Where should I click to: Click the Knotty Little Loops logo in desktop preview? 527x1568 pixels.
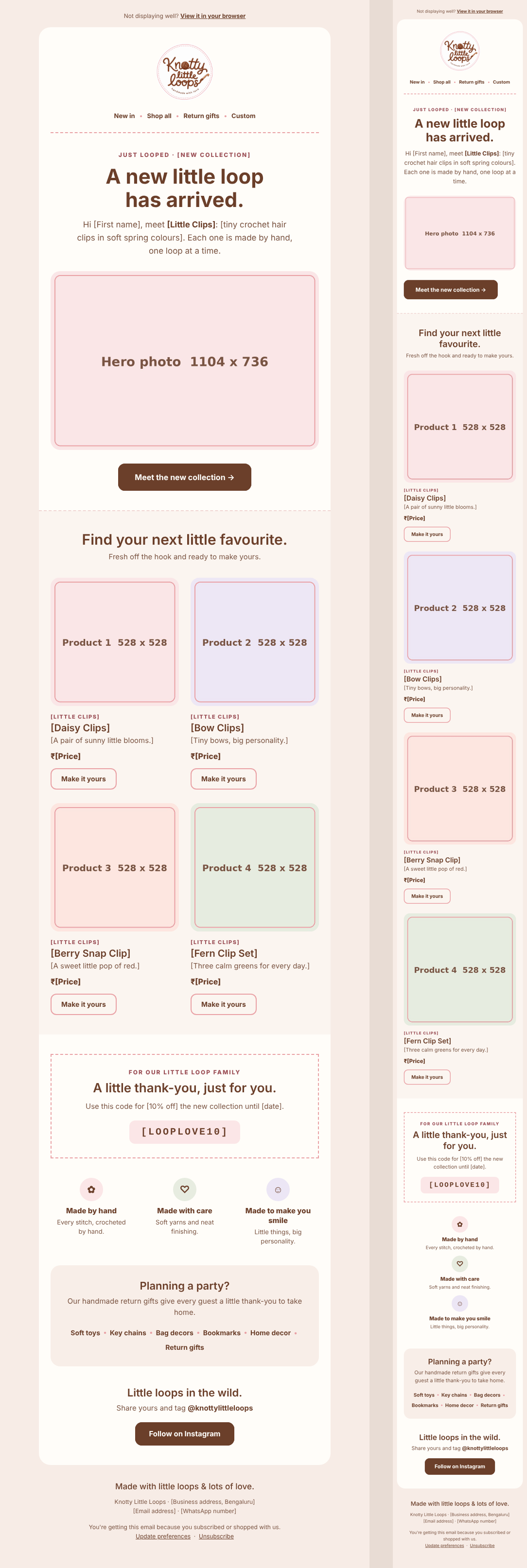pos(185,72)
